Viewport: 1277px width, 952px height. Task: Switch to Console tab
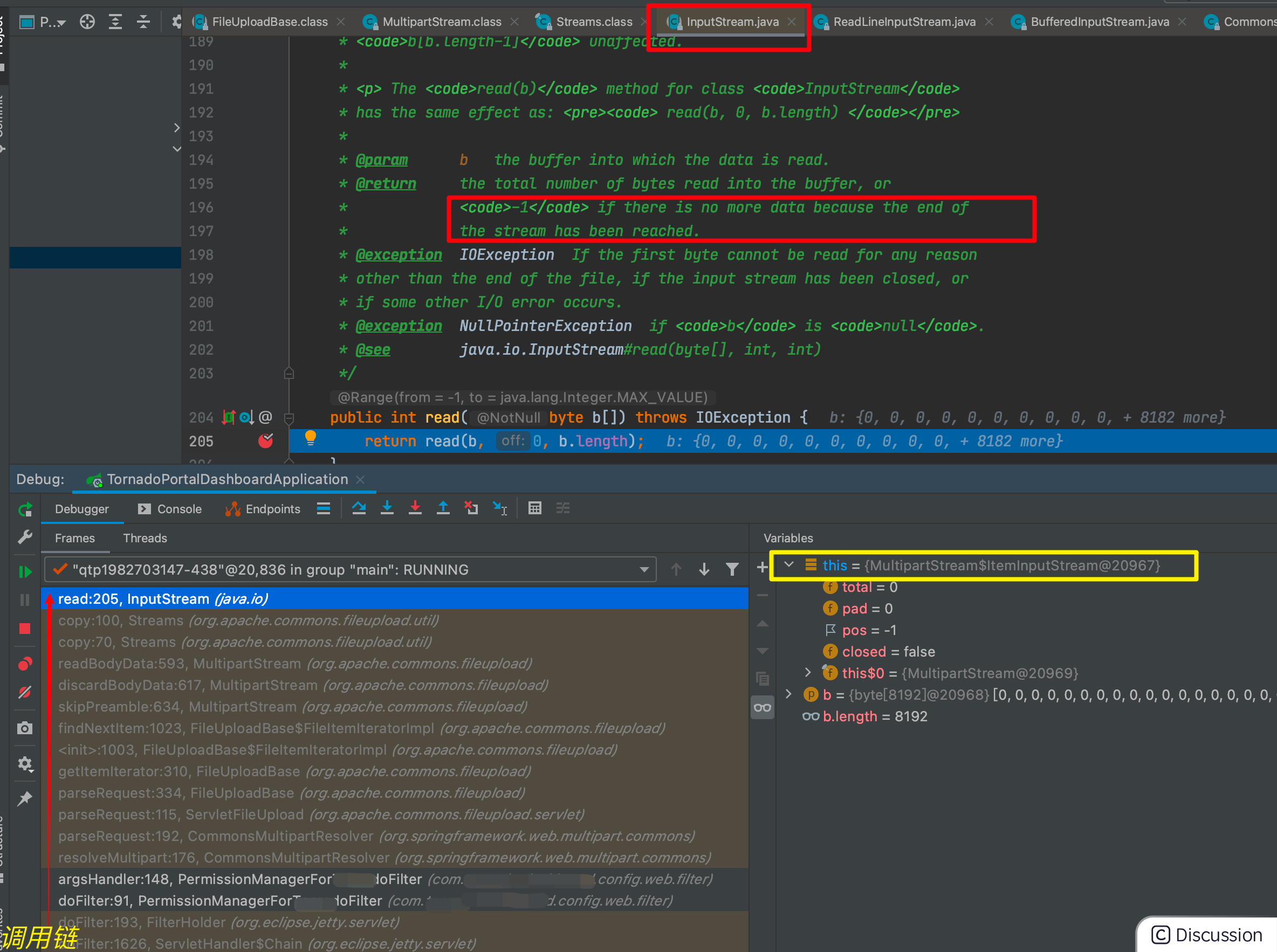tap(170, 509)
